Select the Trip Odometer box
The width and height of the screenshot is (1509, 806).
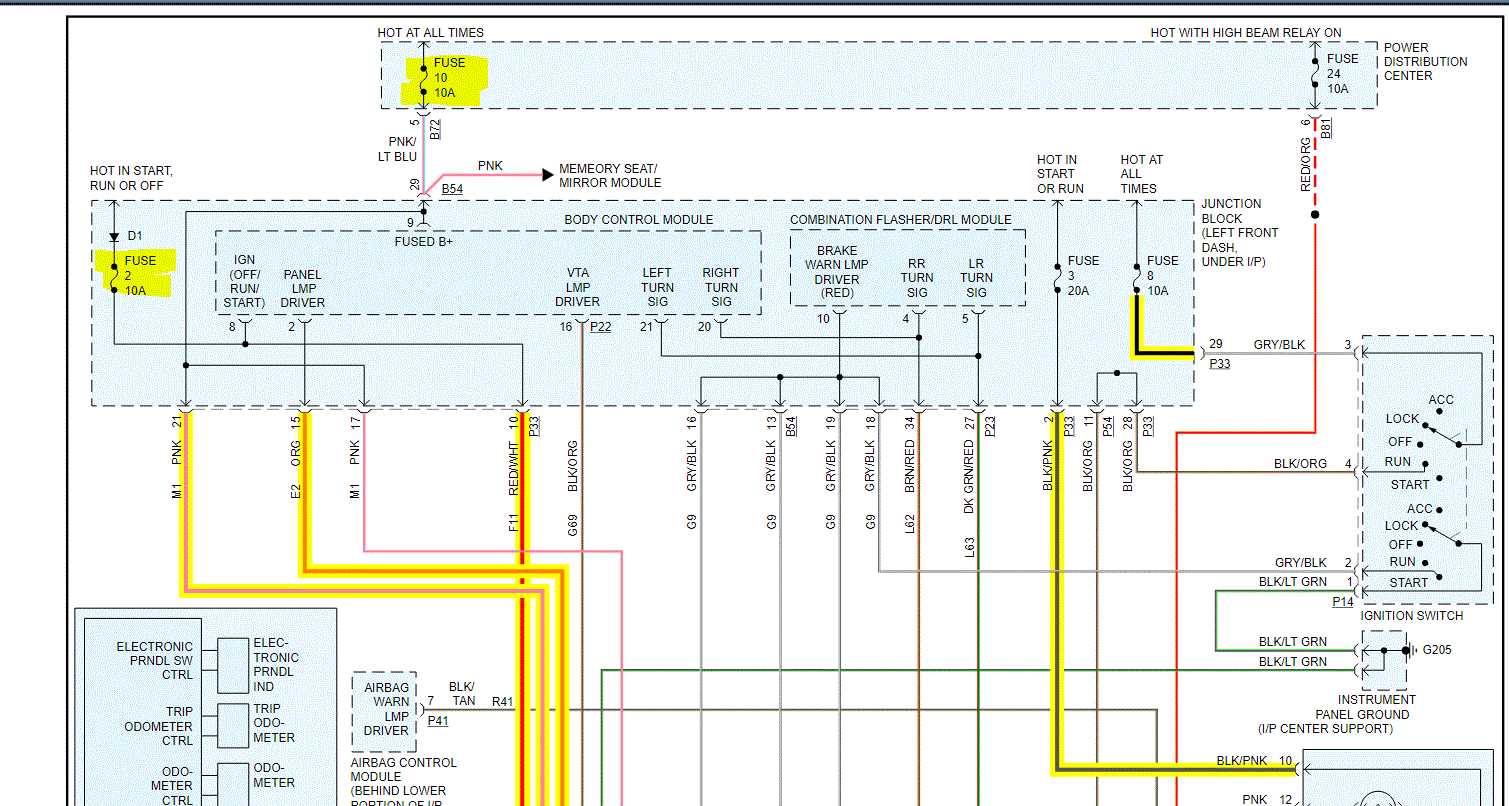[233, 722]
